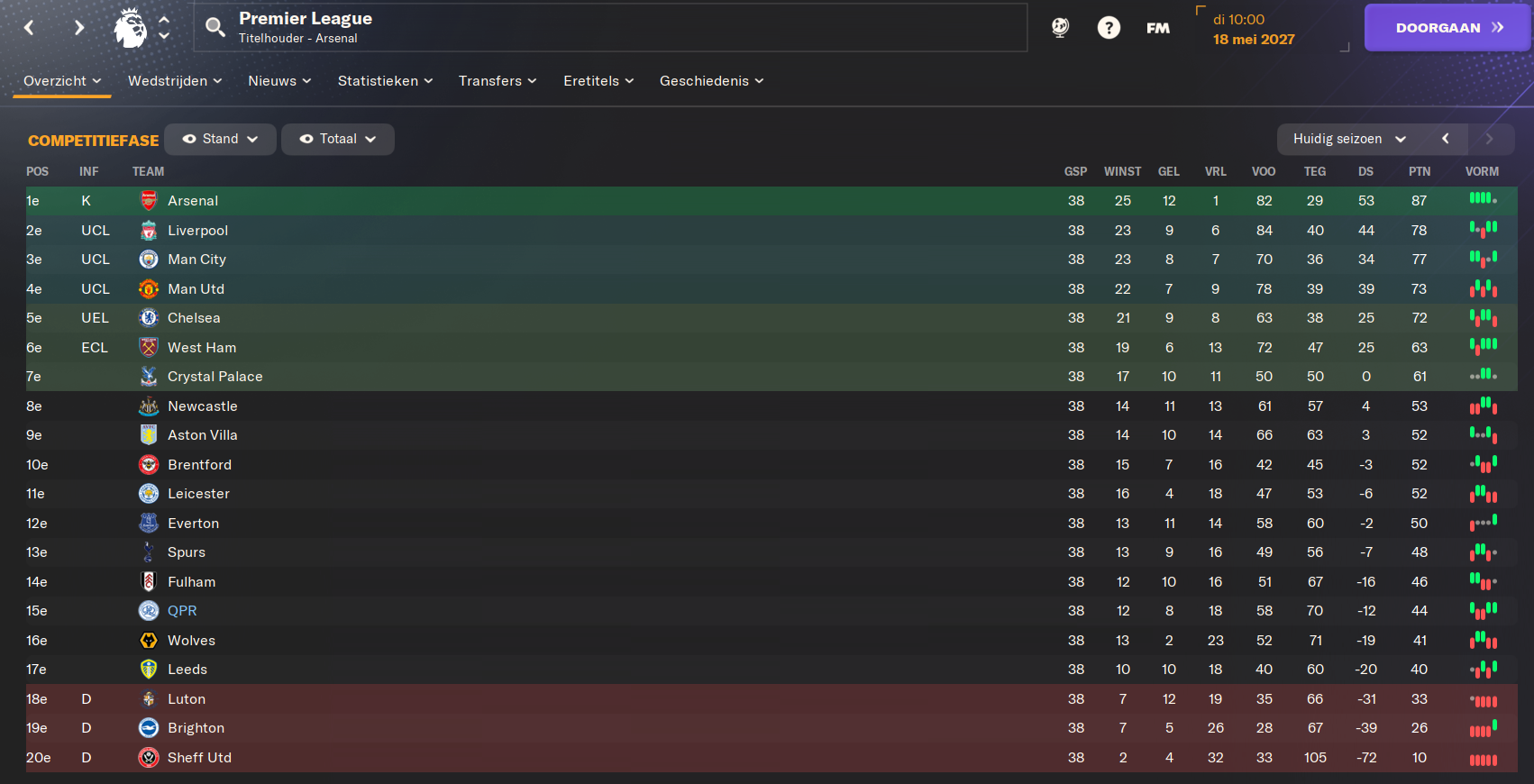Open the FM menu icon
The height and width of the screenshot is (784, 1534).
[x=1158, y=28]
